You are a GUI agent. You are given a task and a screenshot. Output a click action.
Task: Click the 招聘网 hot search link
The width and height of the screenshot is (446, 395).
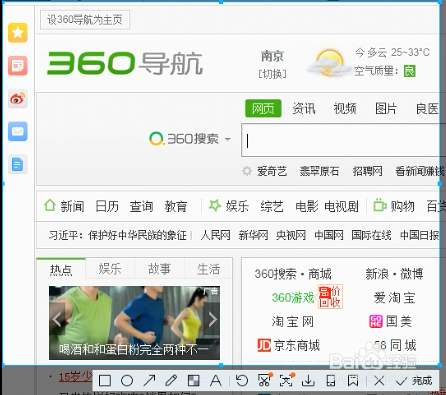tap(368, 171)
